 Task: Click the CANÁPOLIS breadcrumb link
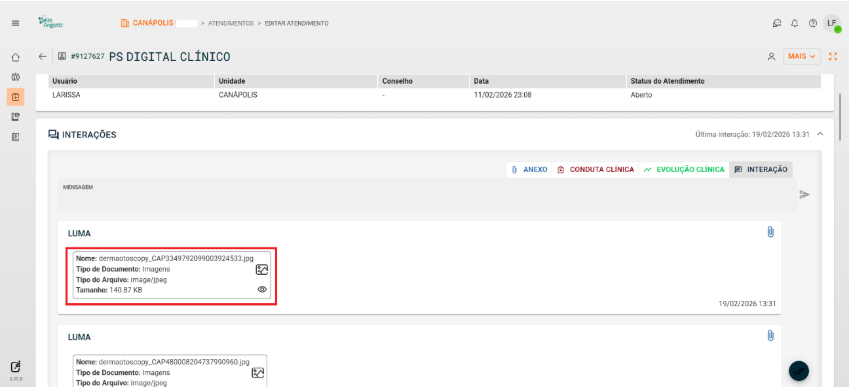[x=147, y=23]
